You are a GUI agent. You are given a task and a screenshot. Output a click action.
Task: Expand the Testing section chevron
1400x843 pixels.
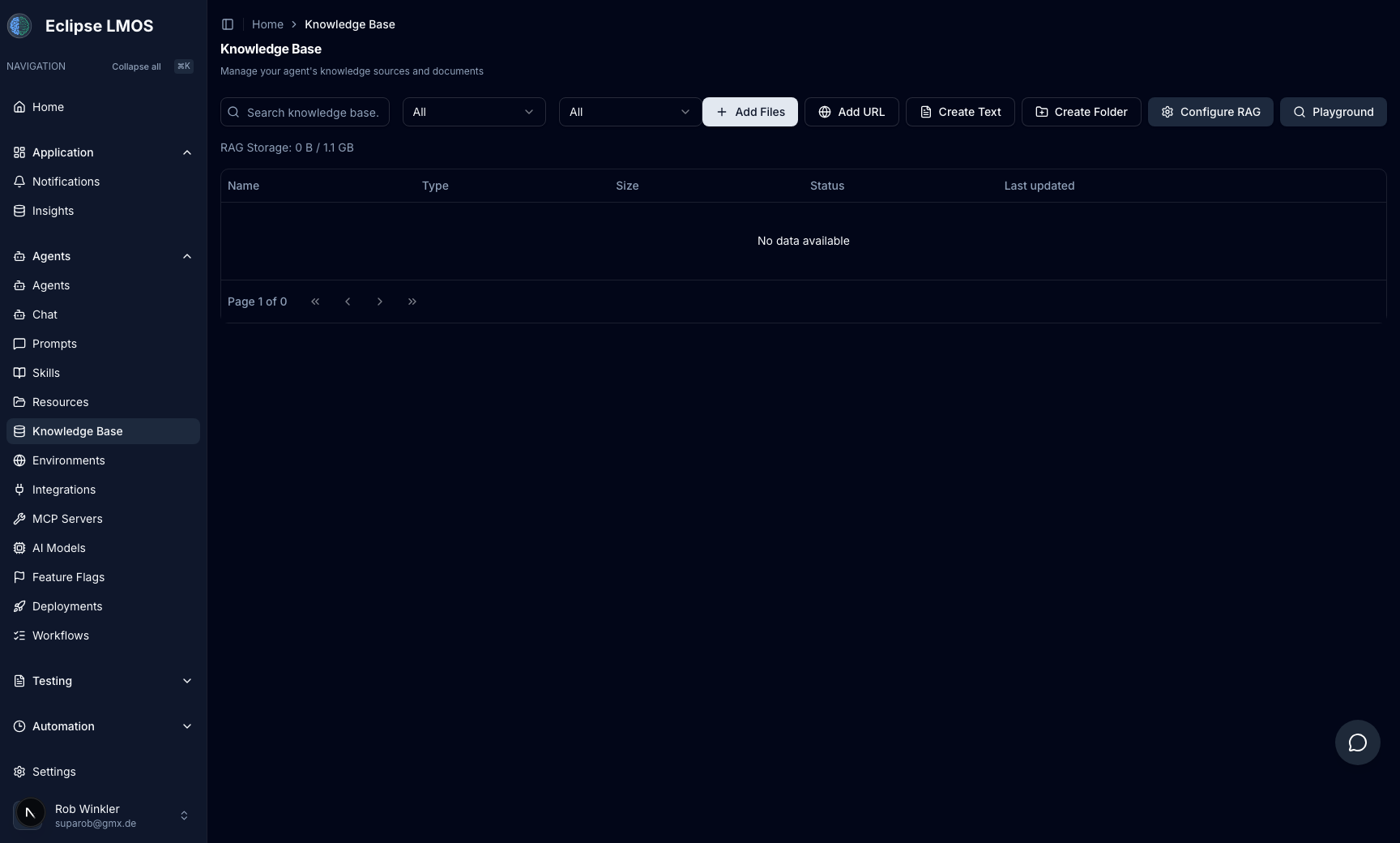click(187, 681)
